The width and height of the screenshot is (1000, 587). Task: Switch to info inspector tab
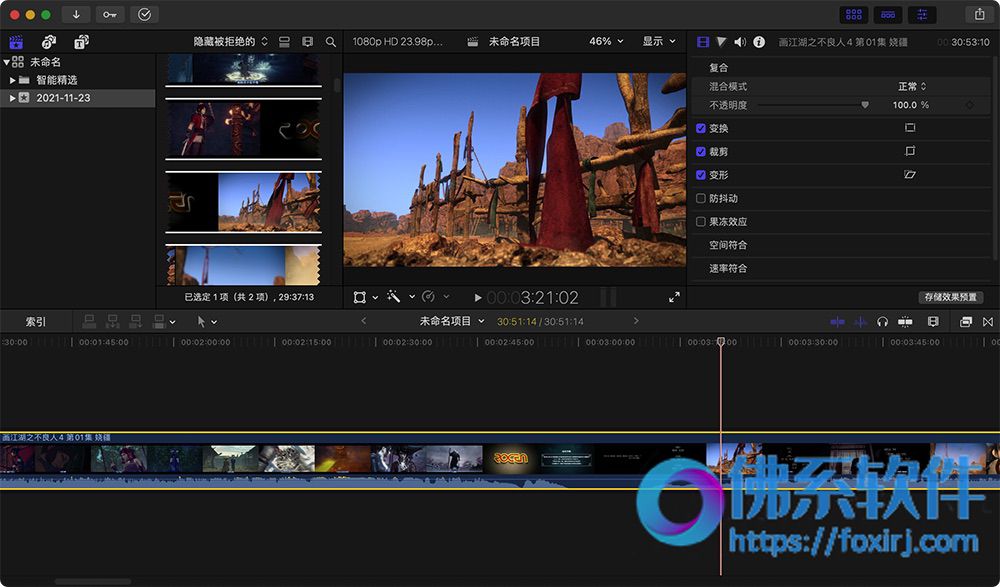tap(759, 42)
